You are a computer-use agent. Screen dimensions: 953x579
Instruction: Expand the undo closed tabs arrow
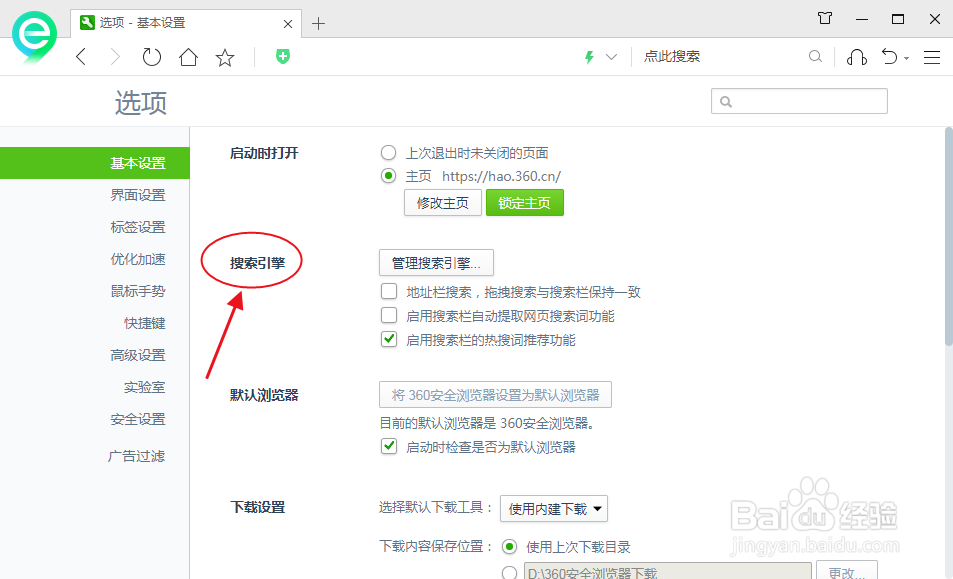[x=906, y=58]
